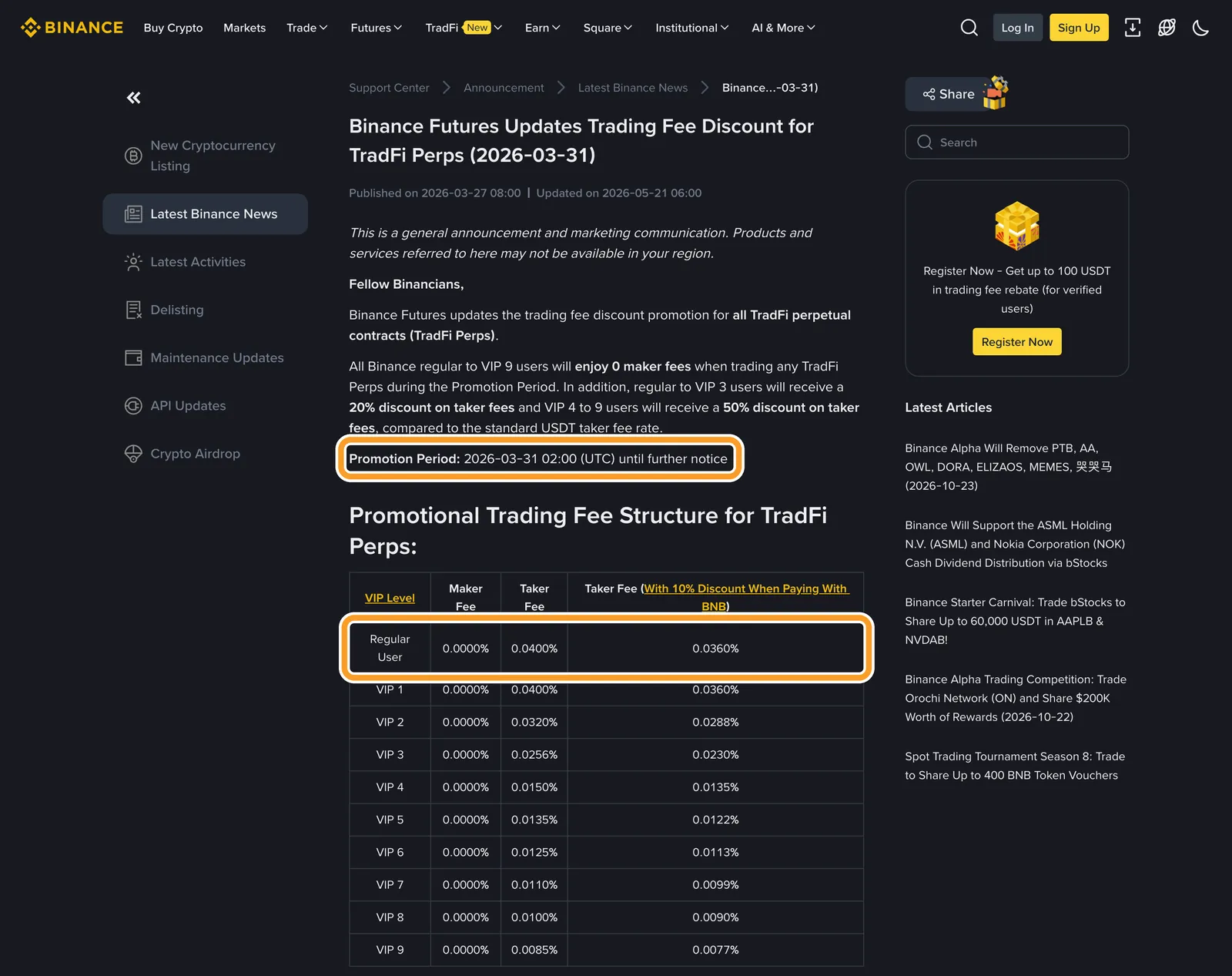The height and width of the screenshot is (976, 1232).
Task: Click Support Center breadcrumb
Action: [x=389, y=88]
